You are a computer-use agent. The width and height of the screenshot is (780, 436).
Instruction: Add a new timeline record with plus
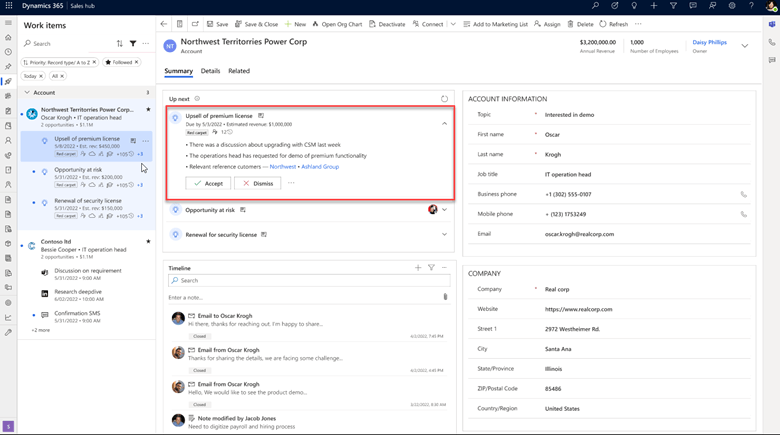pyautogui.click(x=418, y=268)
